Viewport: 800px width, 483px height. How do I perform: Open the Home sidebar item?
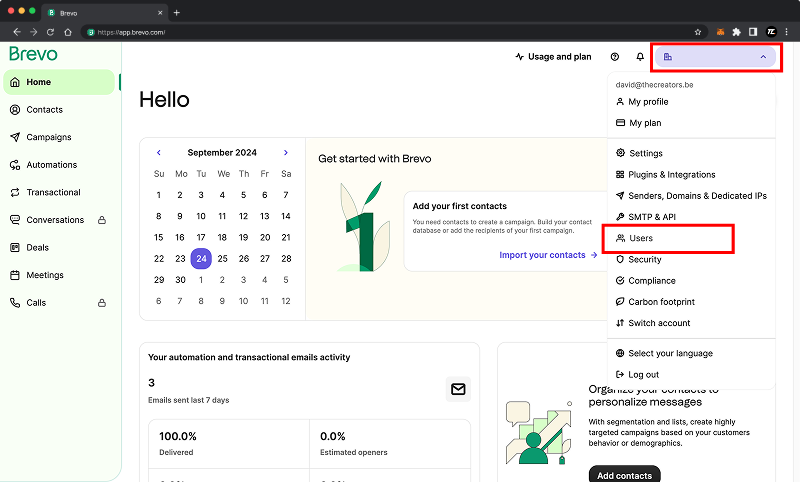(x=59, y=82)
